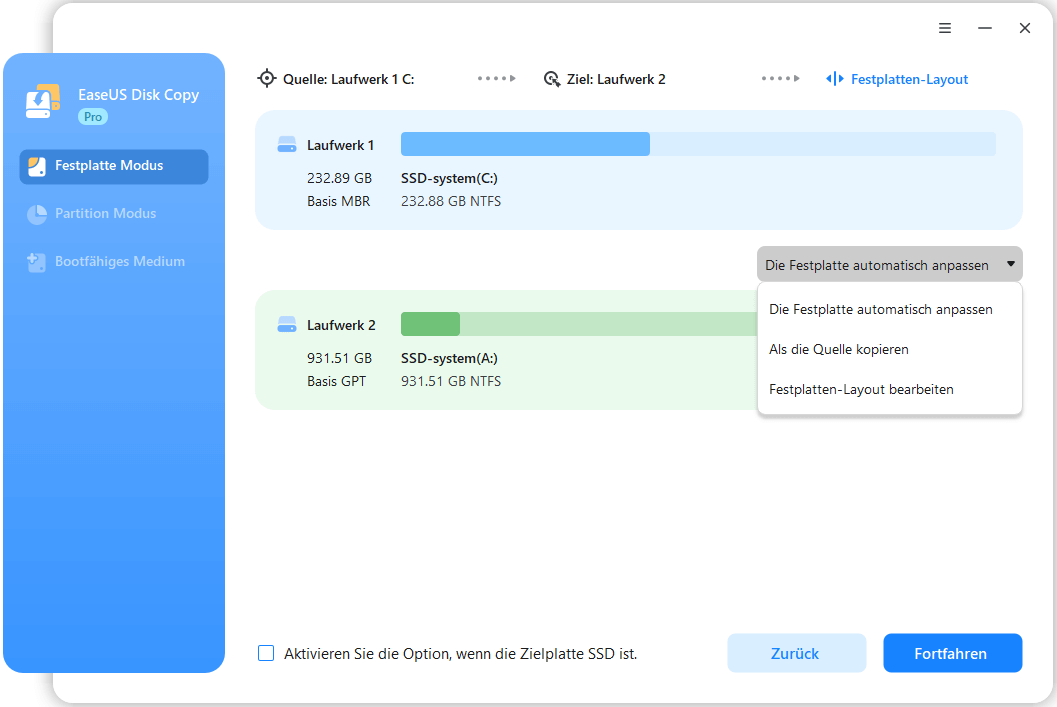Switch to Partition Modus

(105, 214)
